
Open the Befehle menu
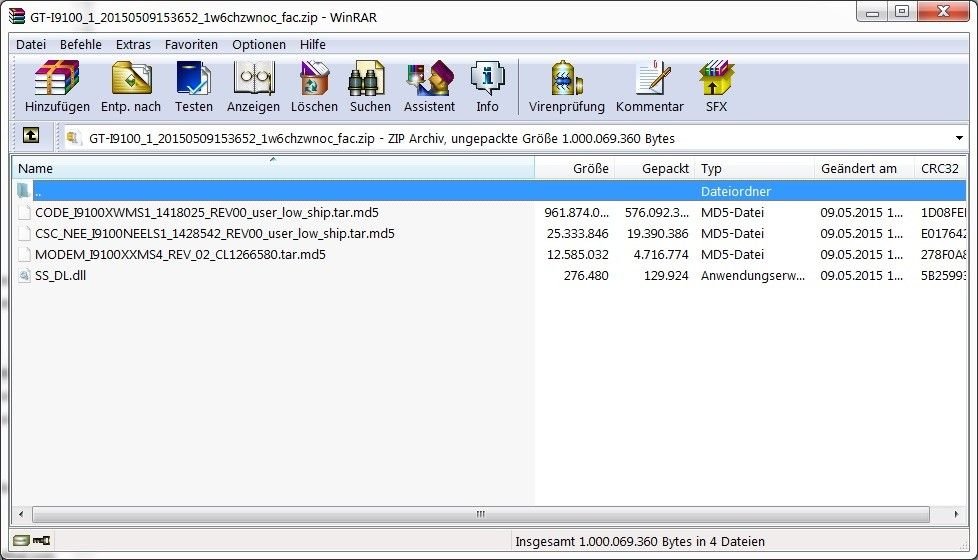pos(80,44)
